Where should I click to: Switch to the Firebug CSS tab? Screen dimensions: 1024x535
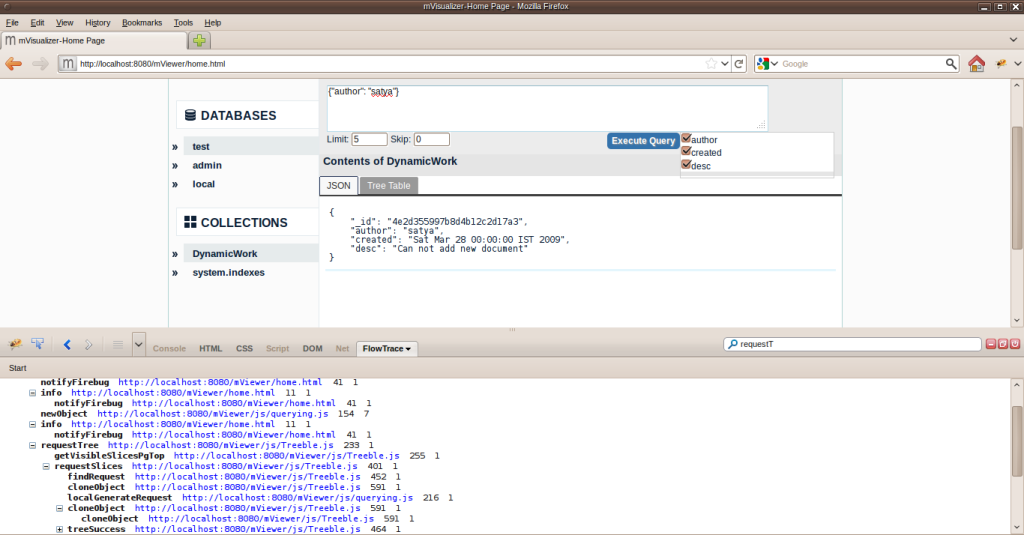tap(244, 349)
